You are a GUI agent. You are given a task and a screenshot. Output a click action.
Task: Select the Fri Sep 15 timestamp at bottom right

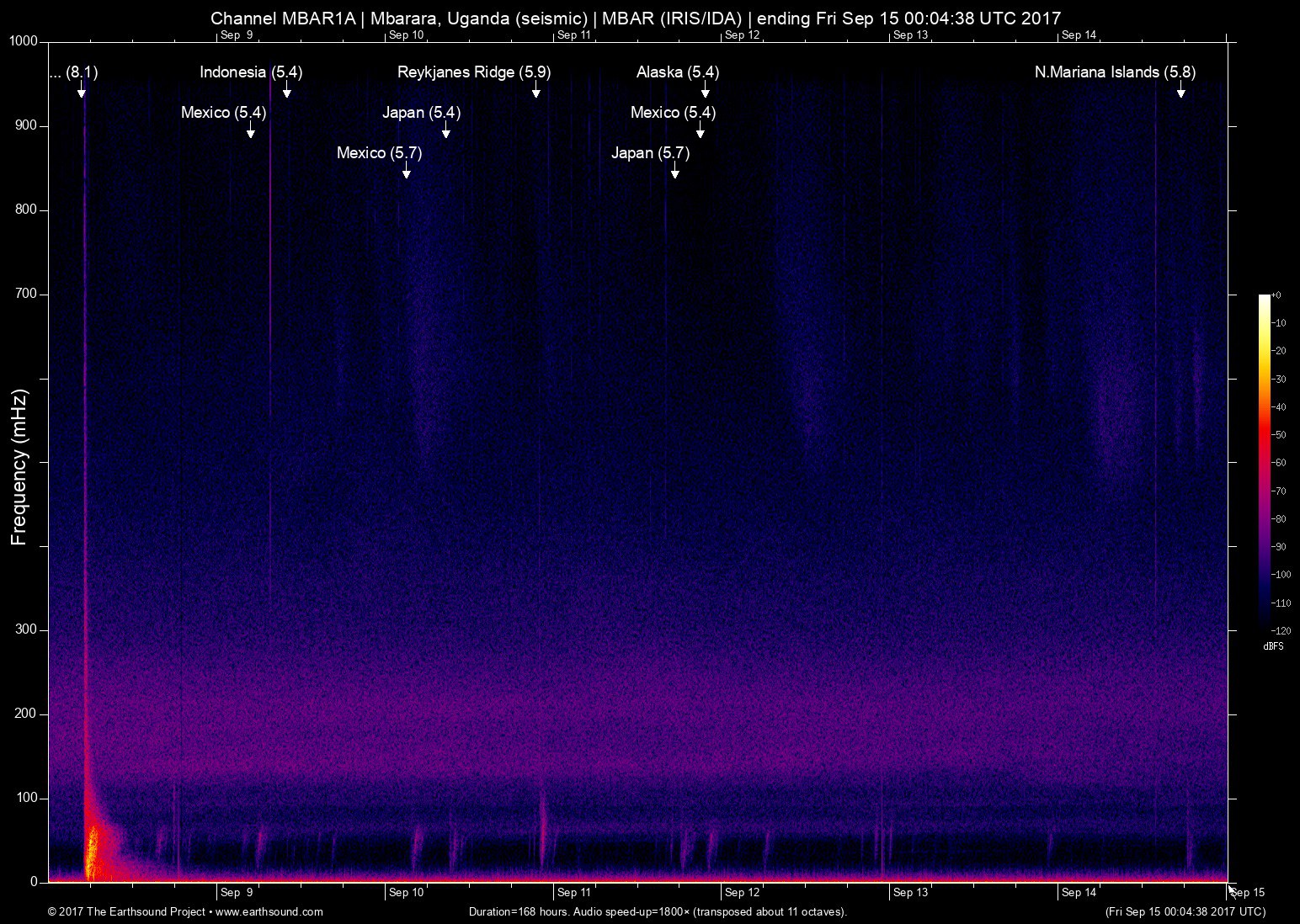[x=1182, y=912]
